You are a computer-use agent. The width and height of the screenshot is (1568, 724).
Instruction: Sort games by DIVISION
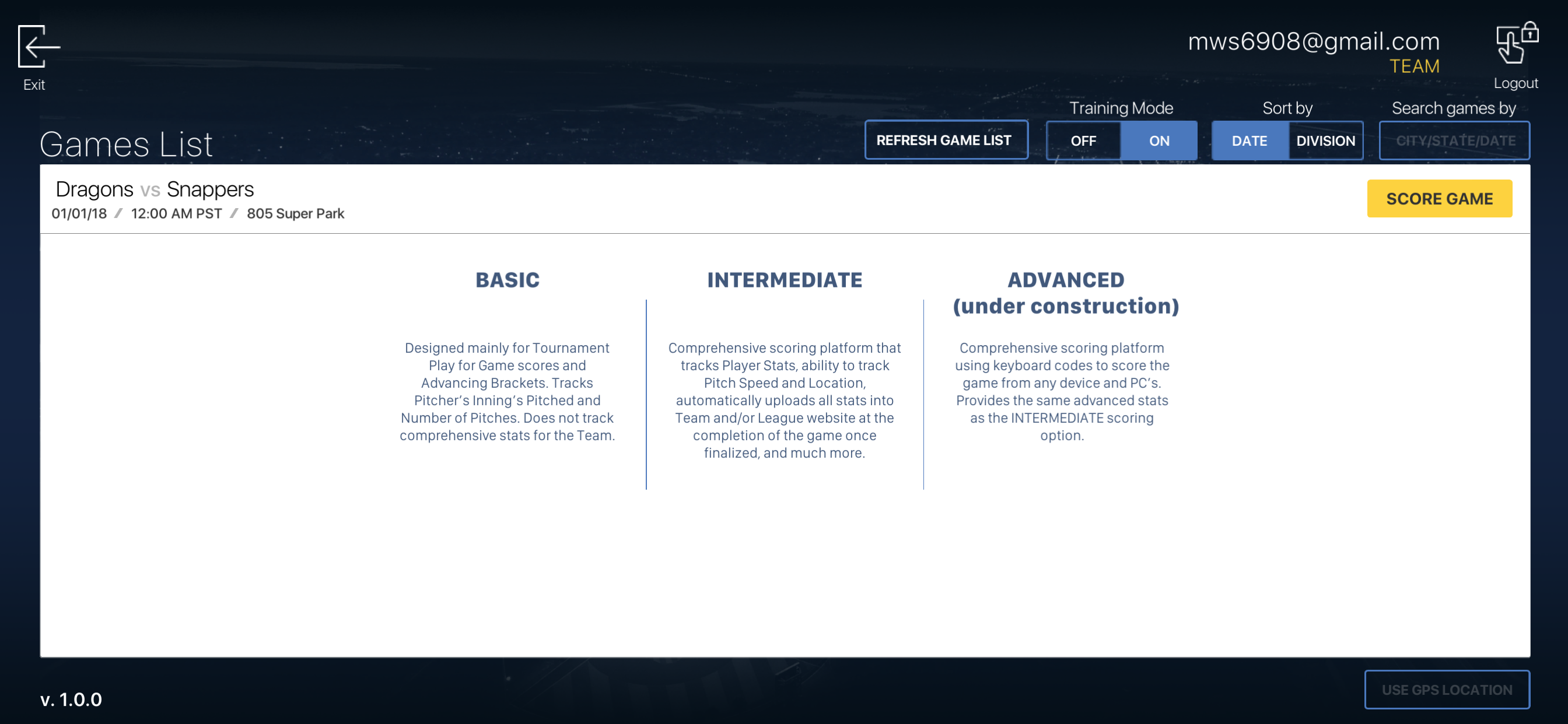pos(1325,140)
